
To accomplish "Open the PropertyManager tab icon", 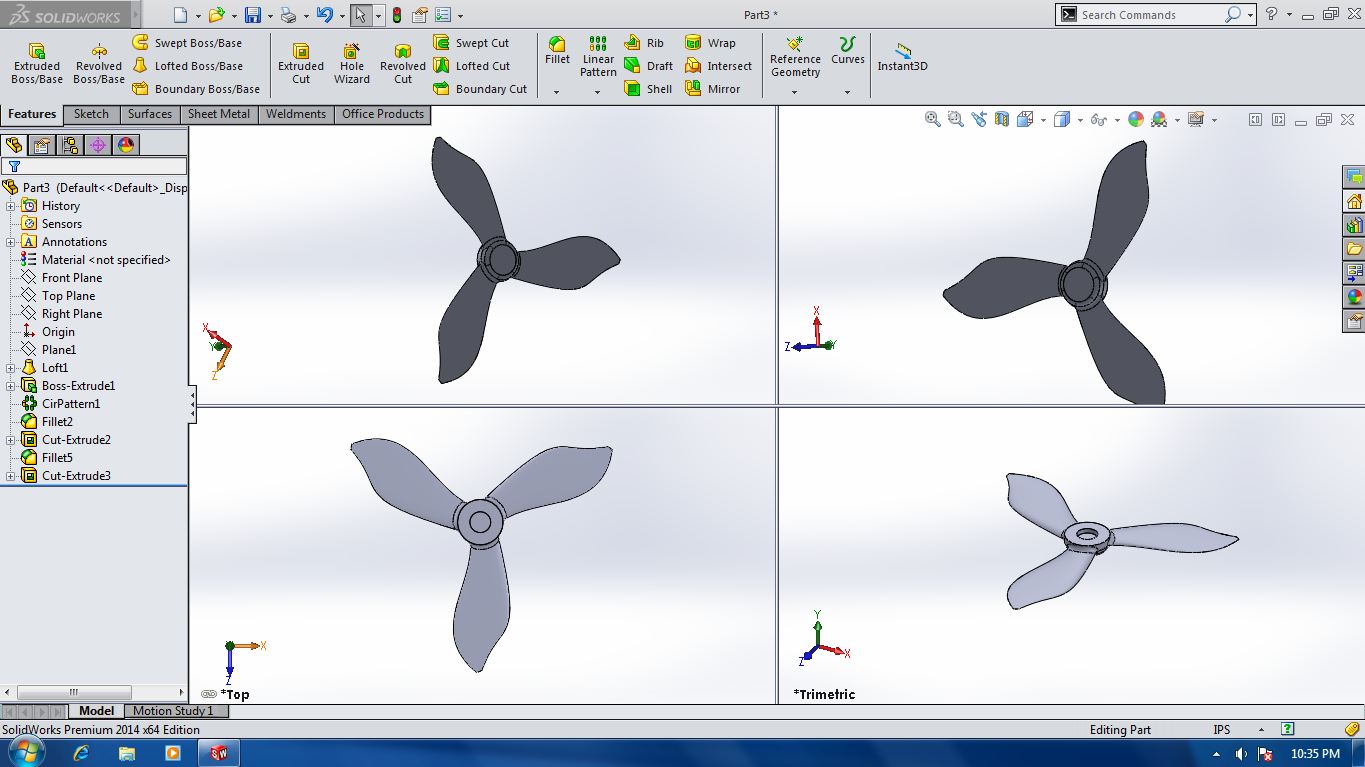I will [x=42, y=145].
